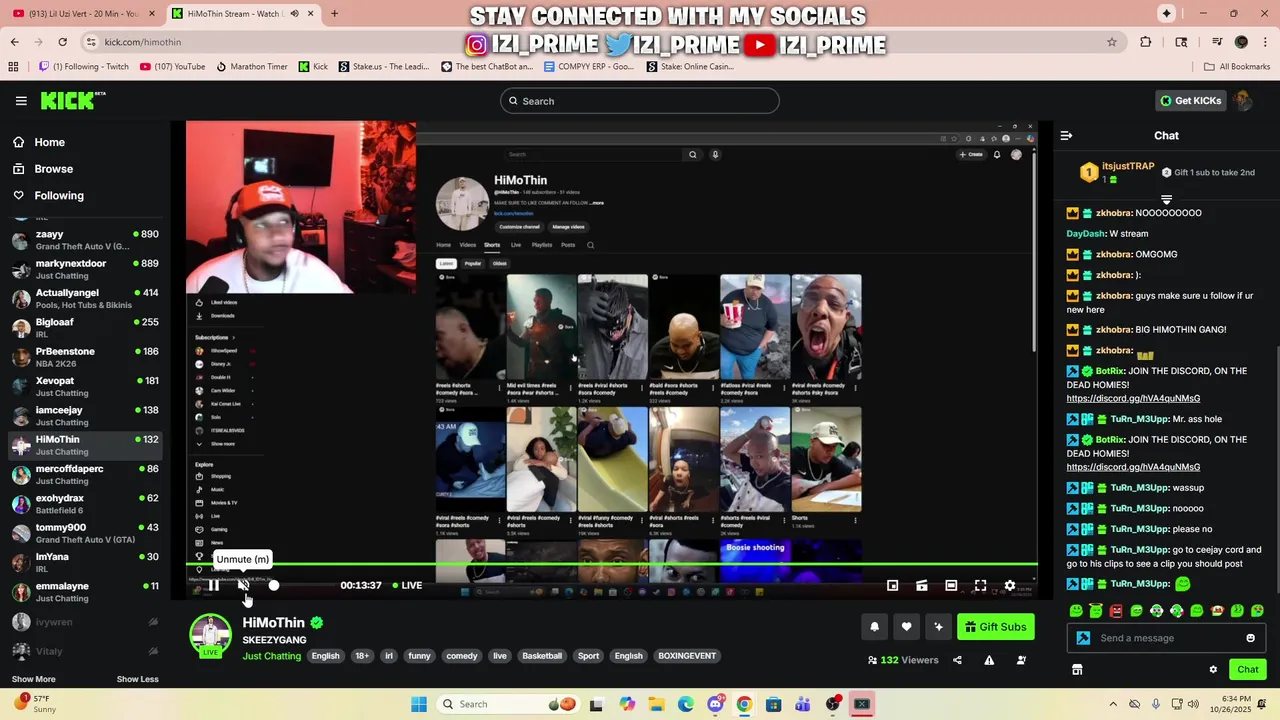Unmute the stream audio

coord(243,585)
